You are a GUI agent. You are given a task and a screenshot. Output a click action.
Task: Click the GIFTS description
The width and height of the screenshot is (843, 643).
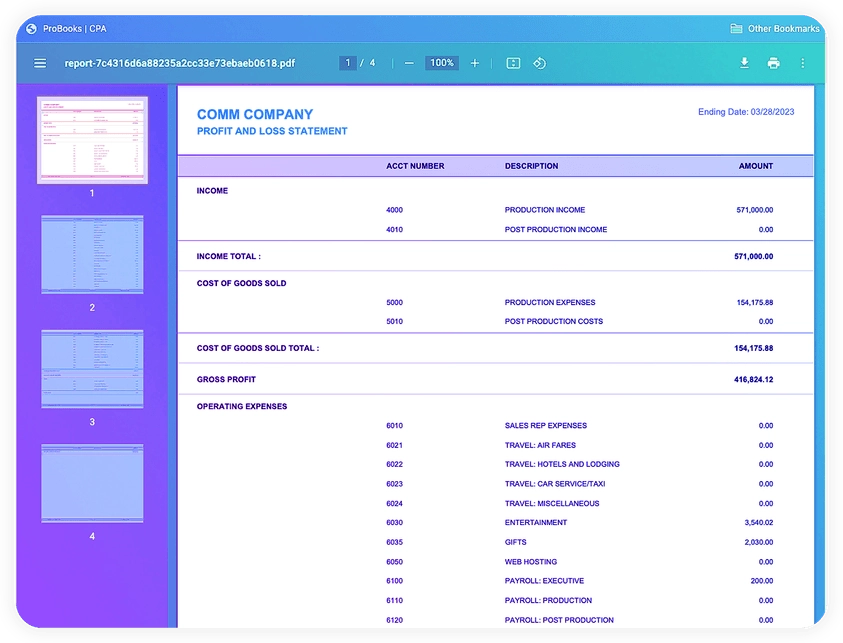coord(515,542)
